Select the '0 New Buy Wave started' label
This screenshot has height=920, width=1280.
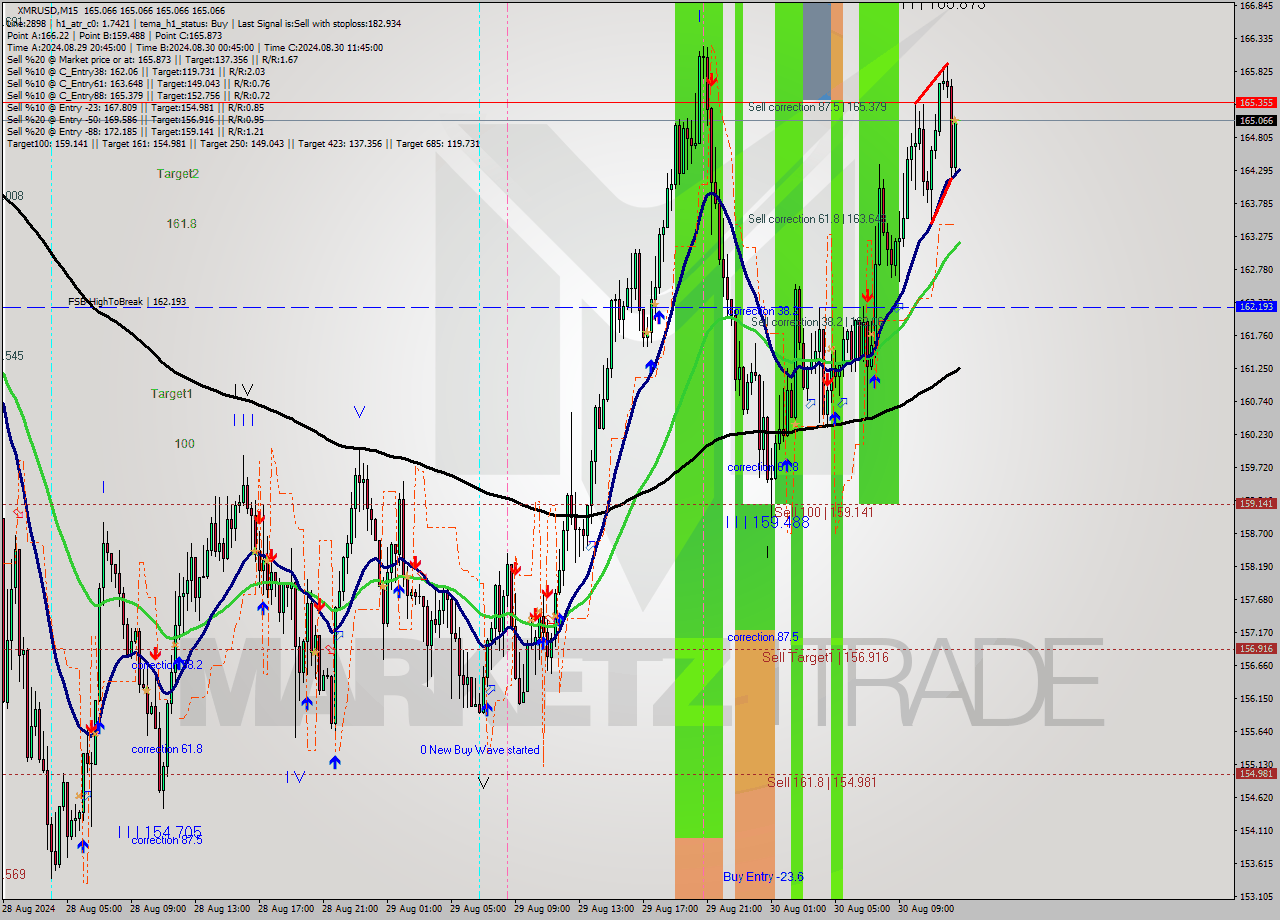click(x=480, y=750)
